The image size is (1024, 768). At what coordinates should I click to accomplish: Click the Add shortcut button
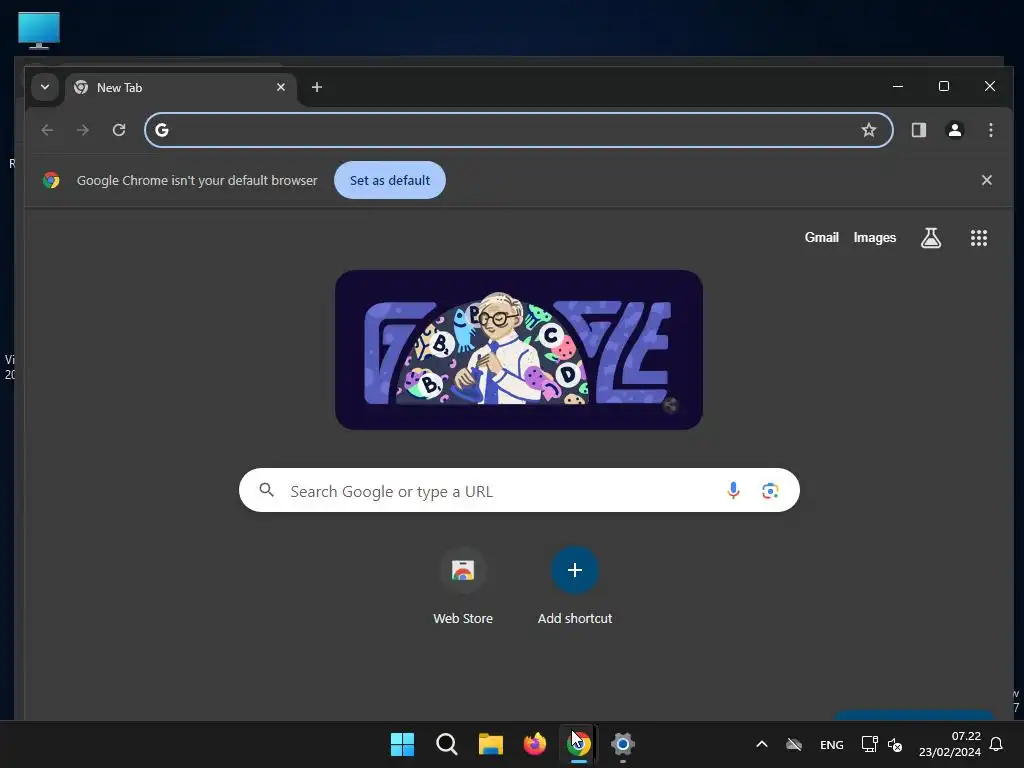coord(575,586)
